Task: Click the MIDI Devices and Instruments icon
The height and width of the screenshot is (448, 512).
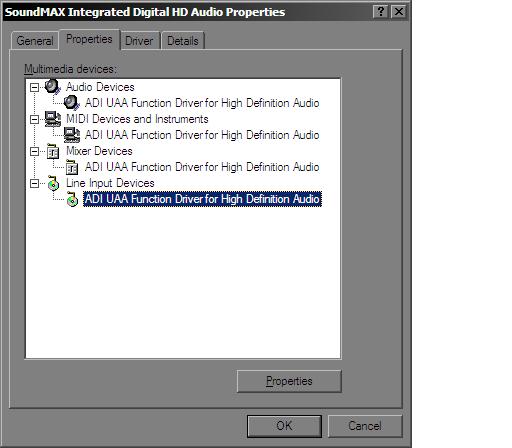Action: click(x=53, y=119)
